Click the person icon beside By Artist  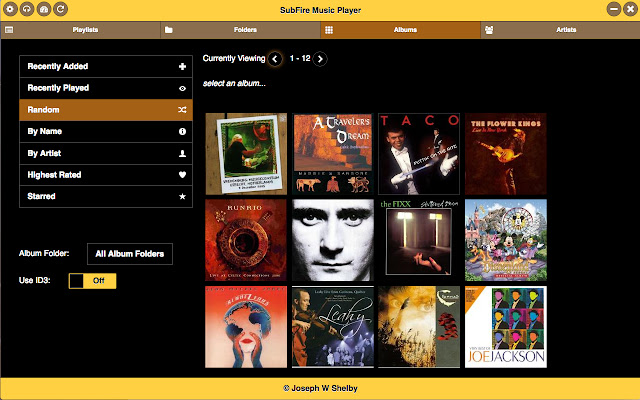[182, 153]
